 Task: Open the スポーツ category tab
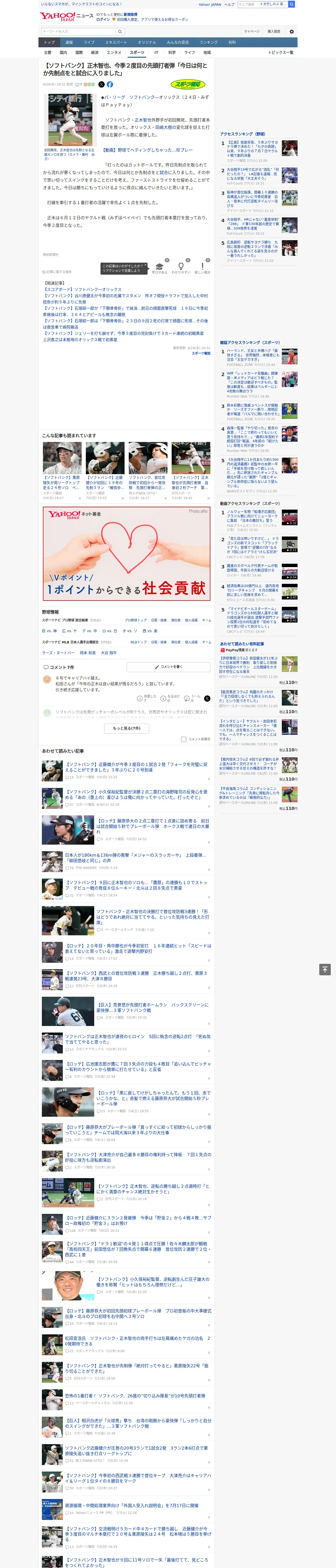(137, 52)
